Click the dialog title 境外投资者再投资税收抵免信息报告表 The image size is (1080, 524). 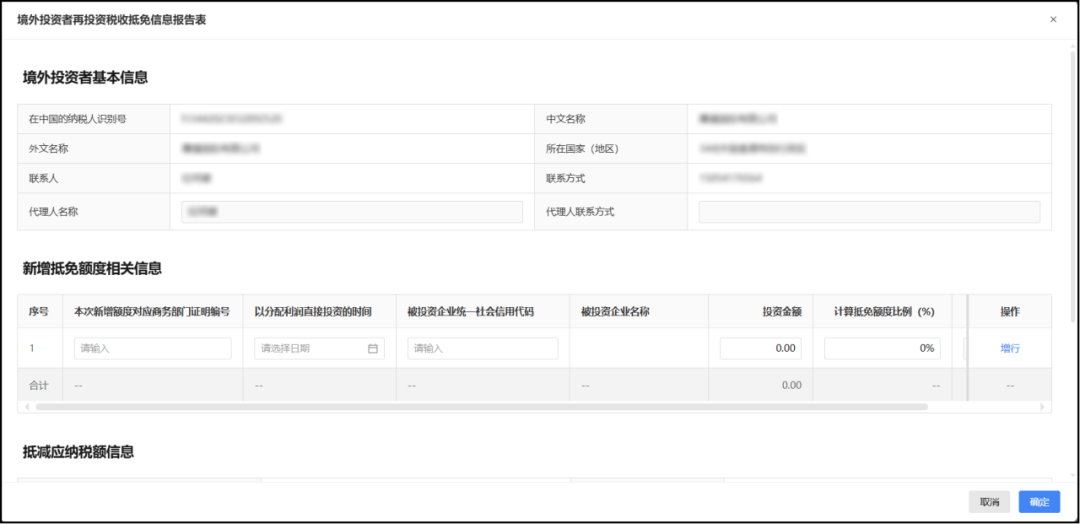112,20
